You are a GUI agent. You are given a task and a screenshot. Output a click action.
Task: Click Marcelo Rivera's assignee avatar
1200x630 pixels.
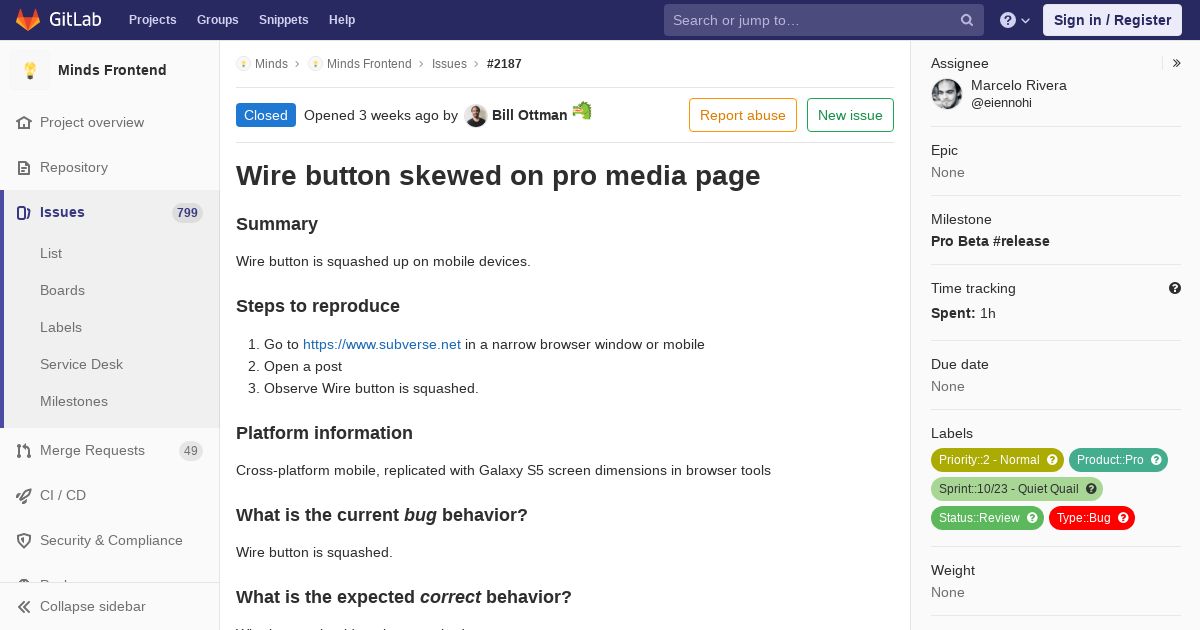click(947, 94)
